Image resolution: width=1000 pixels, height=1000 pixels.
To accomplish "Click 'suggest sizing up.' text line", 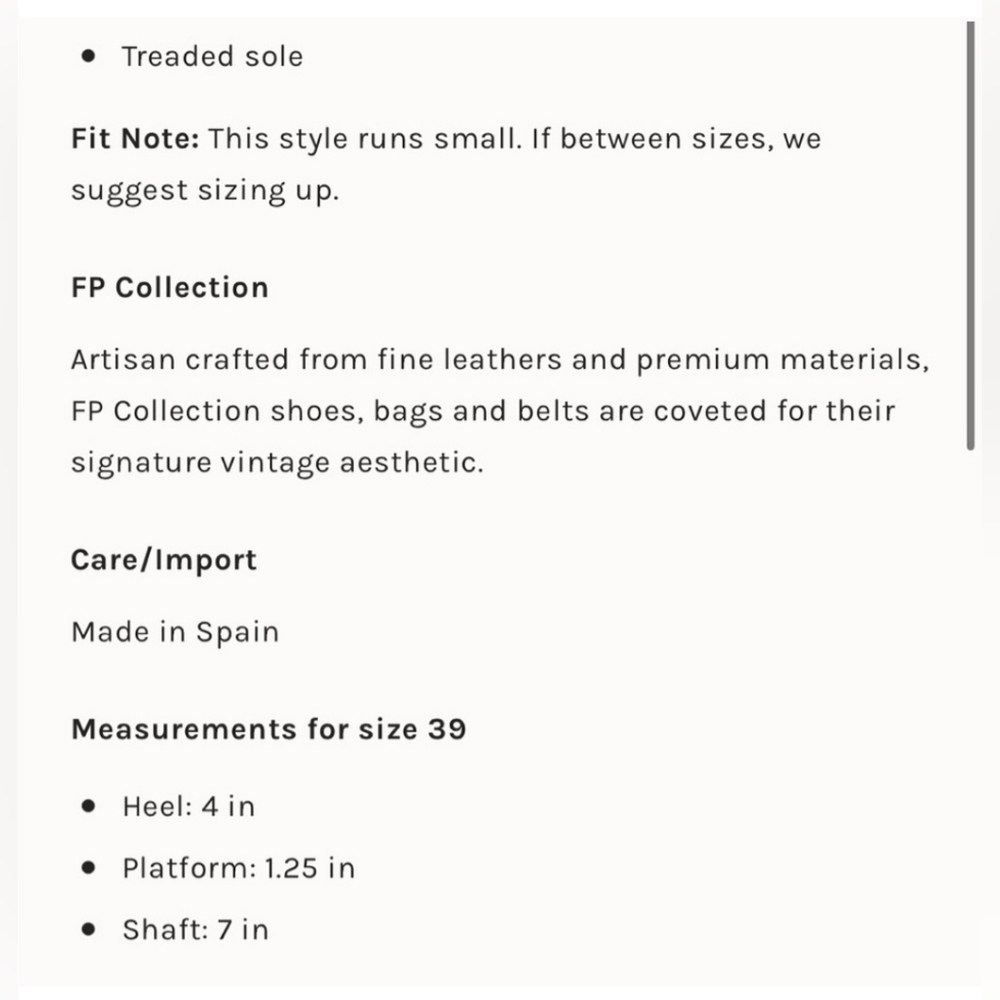I will pyautogui.click(x=205, y=191).
